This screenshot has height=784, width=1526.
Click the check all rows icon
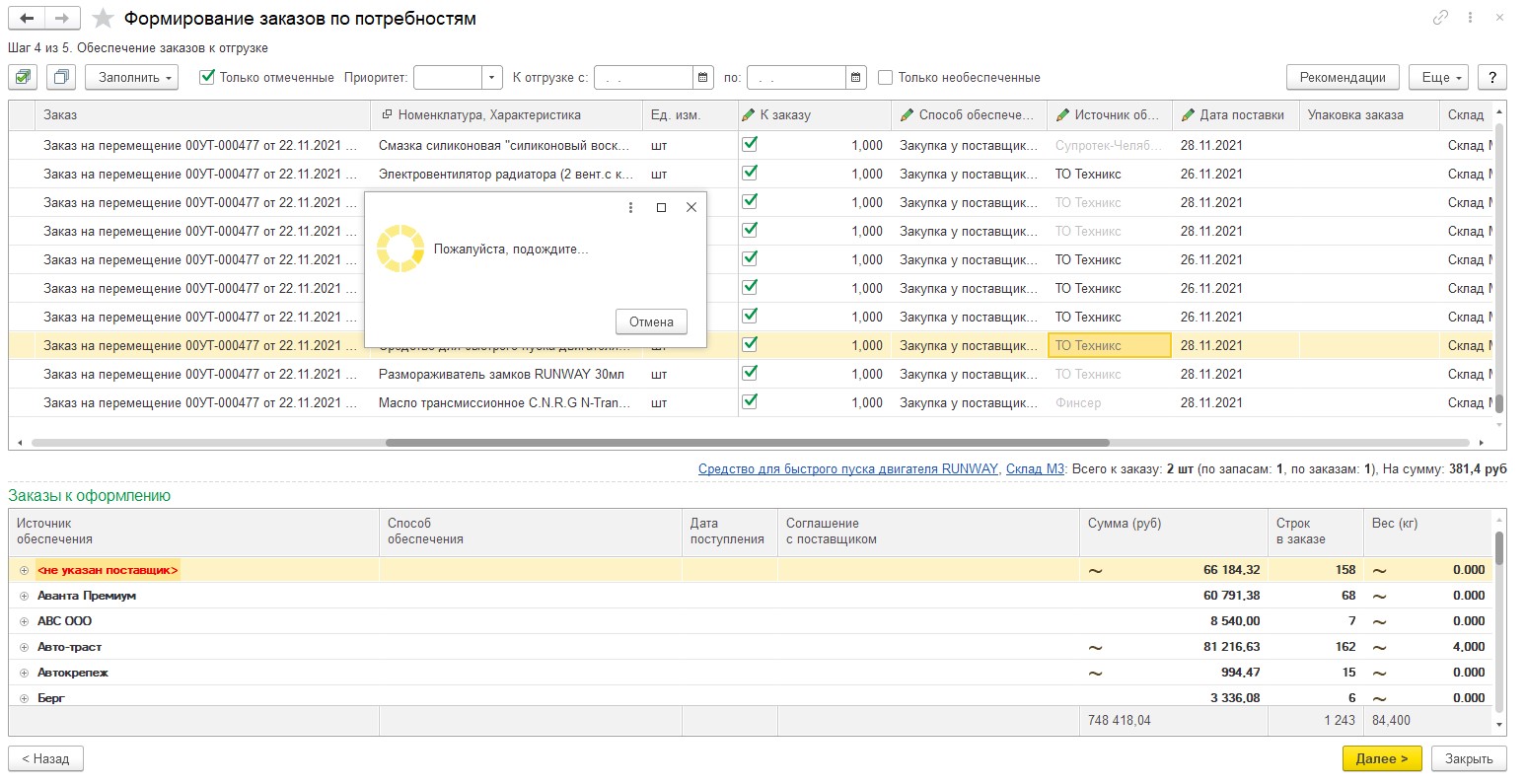click(24, 77)
